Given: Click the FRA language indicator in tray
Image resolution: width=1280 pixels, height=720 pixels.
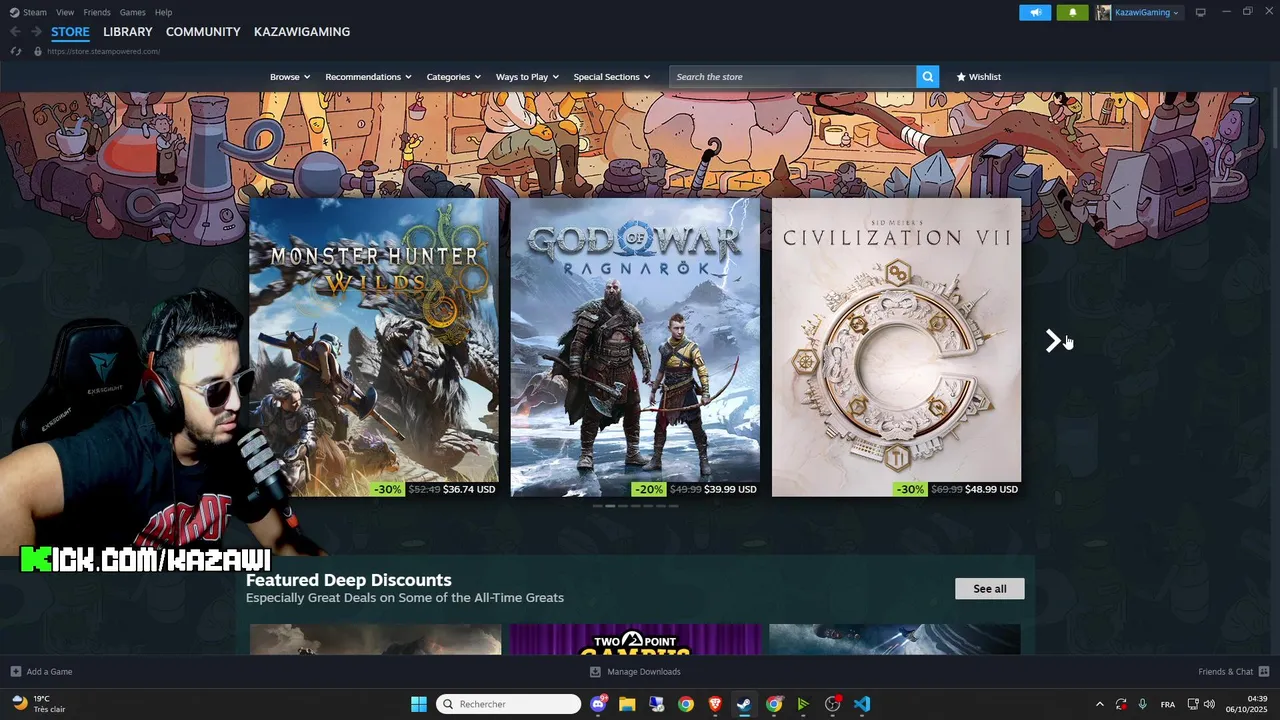Looking at the screenshot, I should [1168, 704].
